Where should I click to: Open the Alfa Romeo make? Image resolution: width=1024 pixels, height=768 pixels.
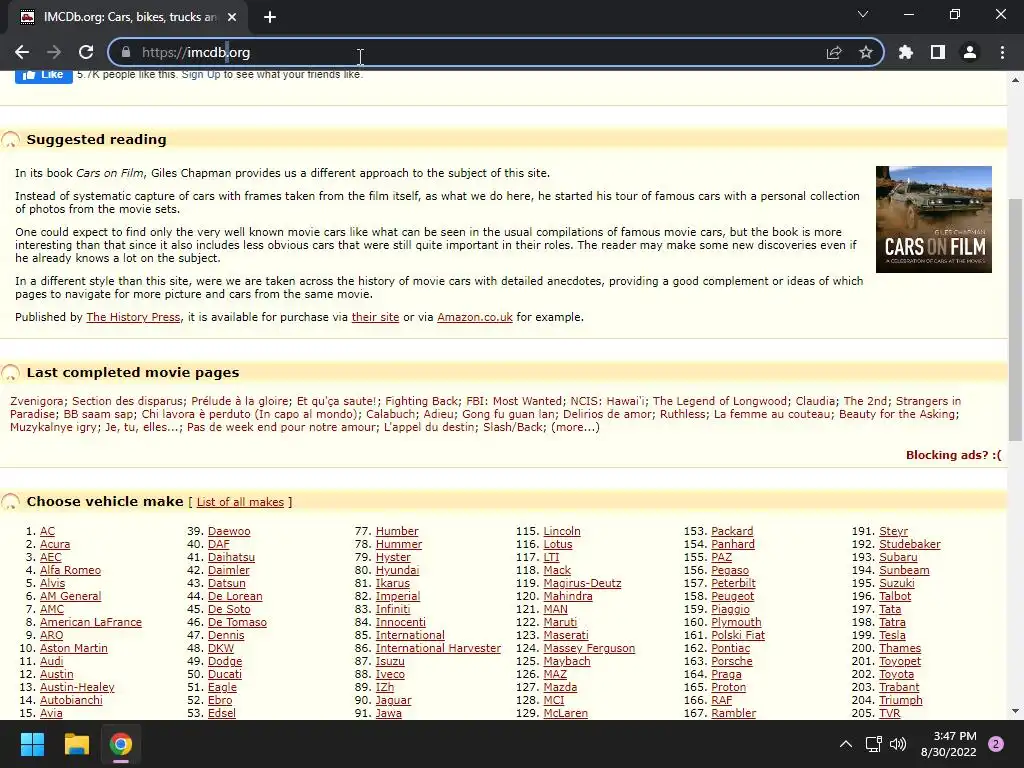71,570
